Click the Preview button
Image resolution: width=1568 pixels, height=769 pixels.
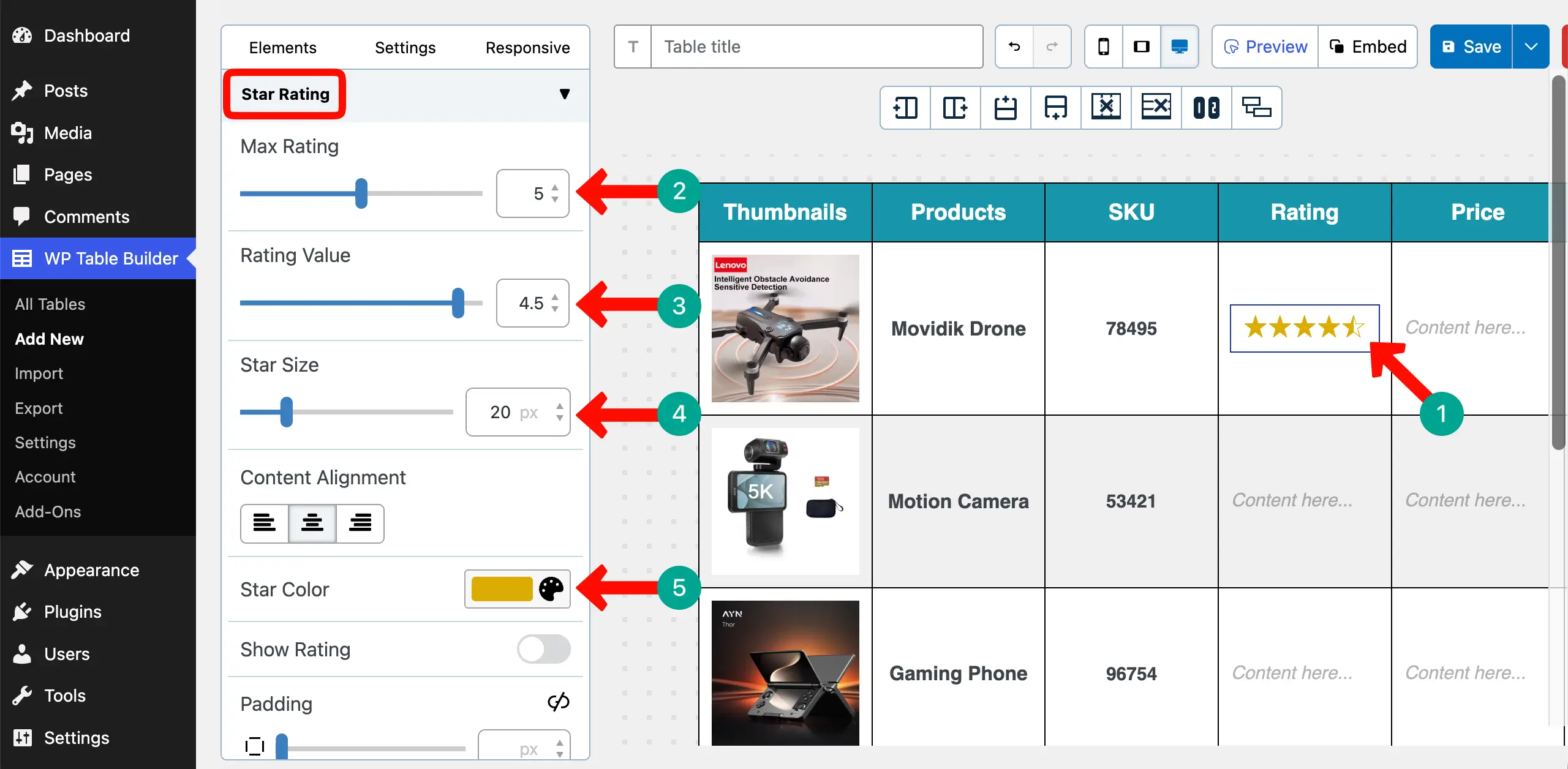1264,46
